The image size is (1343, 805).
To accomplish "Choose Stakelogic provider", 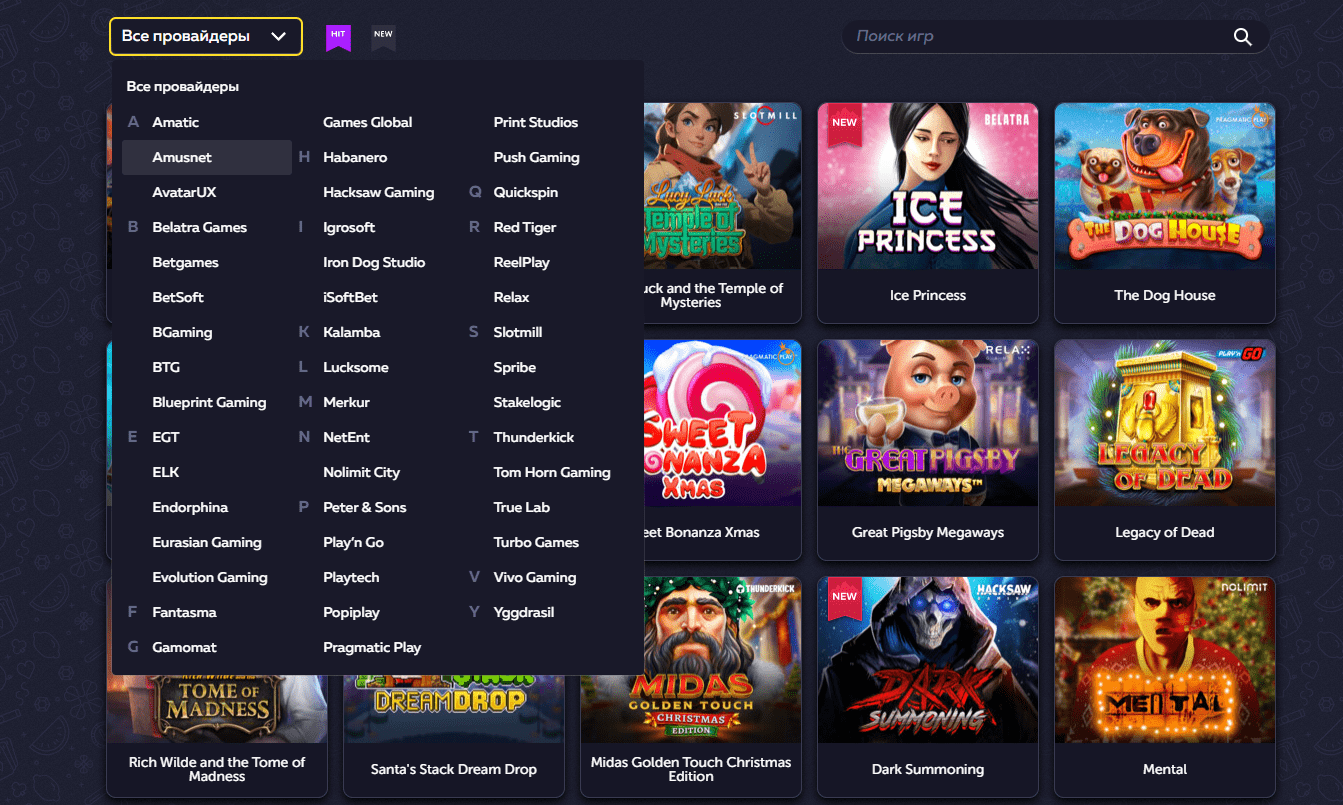I will (527, 402).
